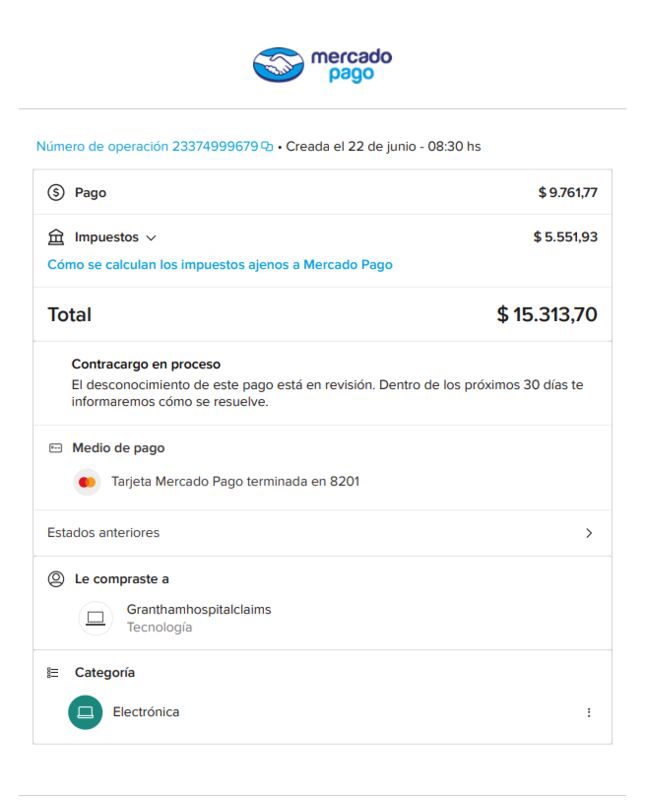
Task: Click the Mercado Pago wordmark text
Action: pyautogui.click(x=352, y=65)
